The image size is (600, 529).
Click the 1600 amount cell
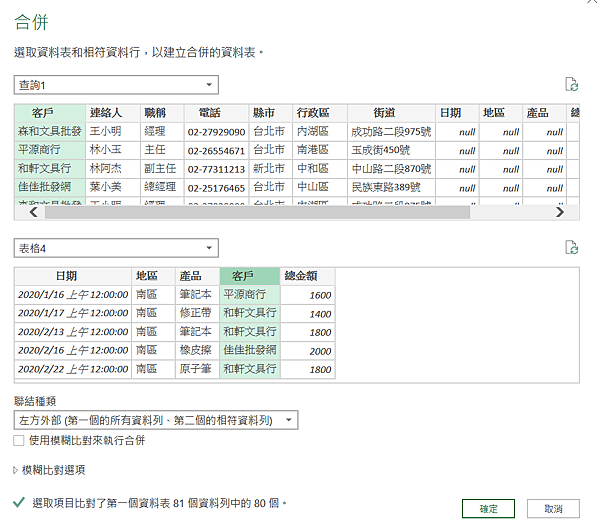click(x=308, y=294)
